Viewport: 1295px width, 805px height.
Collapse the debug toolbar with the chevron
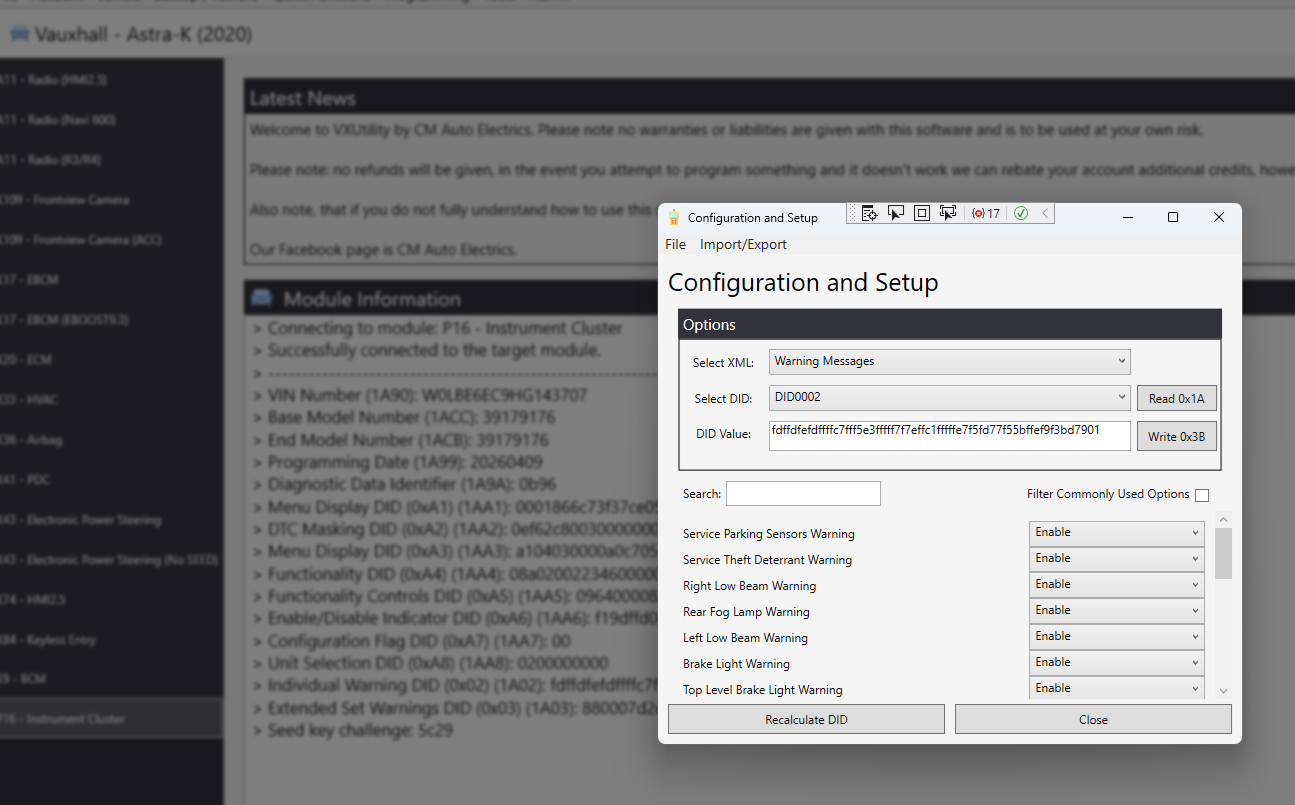1045,213
